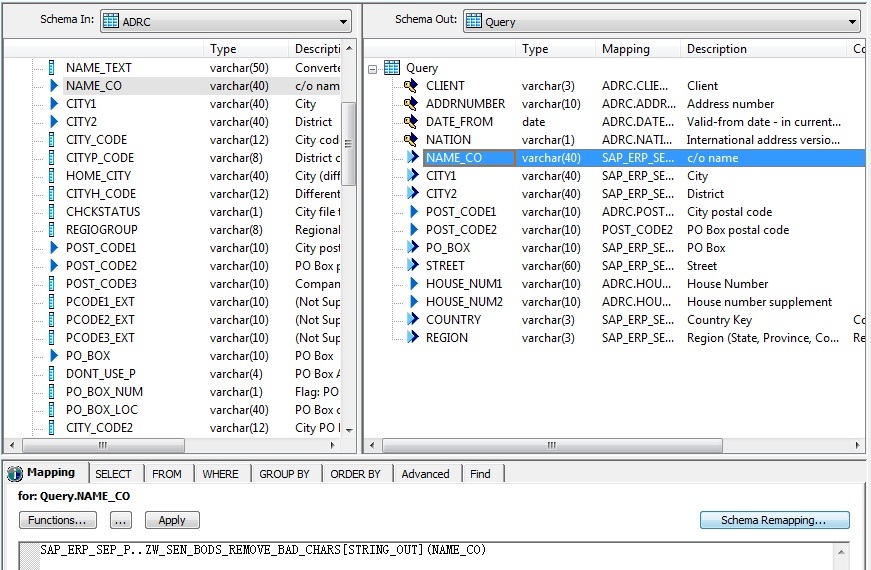The height and width of the screenshot is (570, 871).
Task: Click the mapped arrow icon beside NAME_CO in ADRC
Action: coord(53,86)
